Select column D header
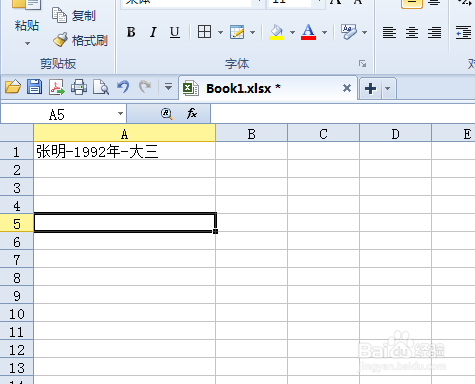 click(395, 134)
